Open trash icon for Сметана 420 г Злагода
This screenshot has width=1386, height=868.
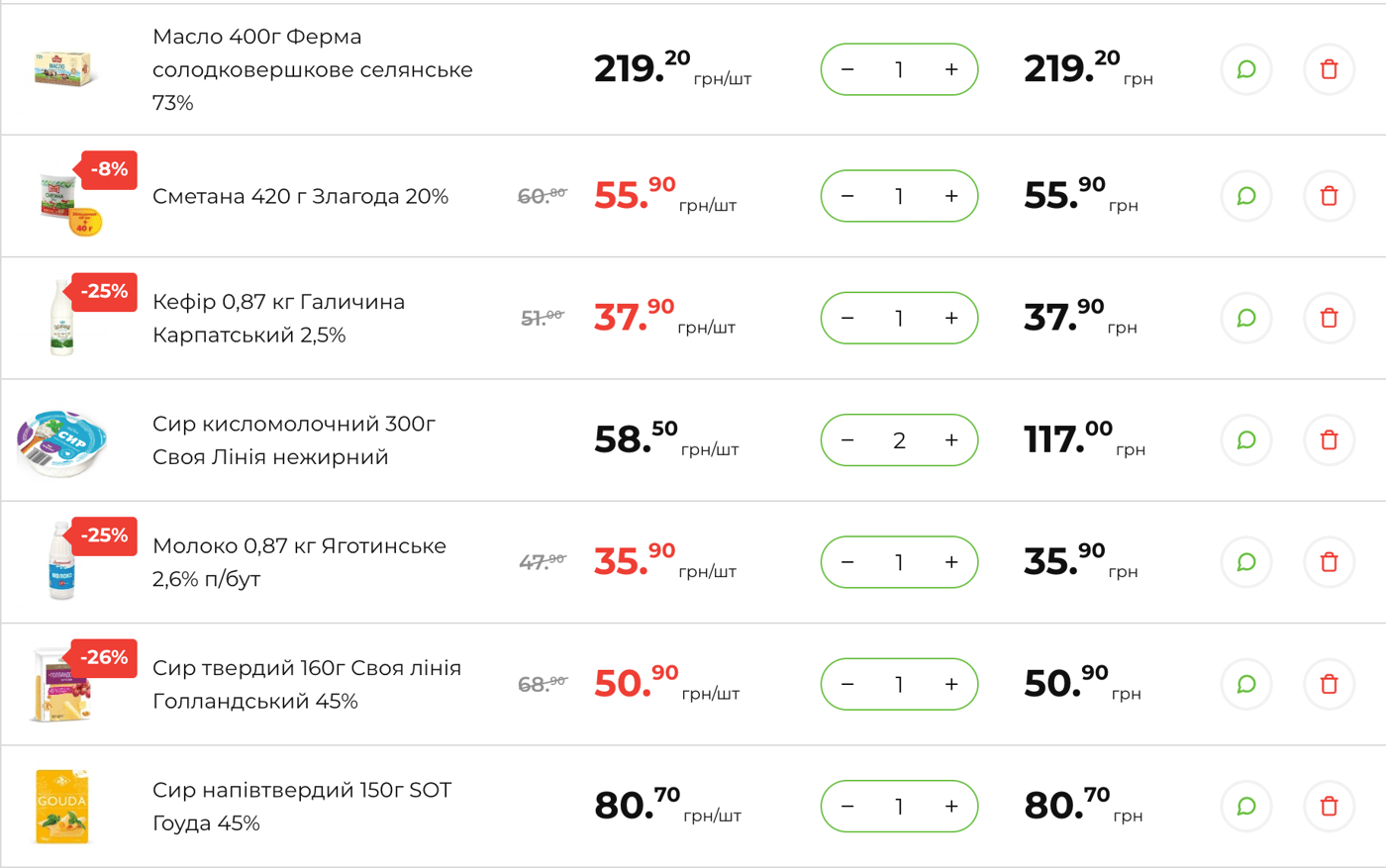pyautogui.click(x=1329, y=196)
